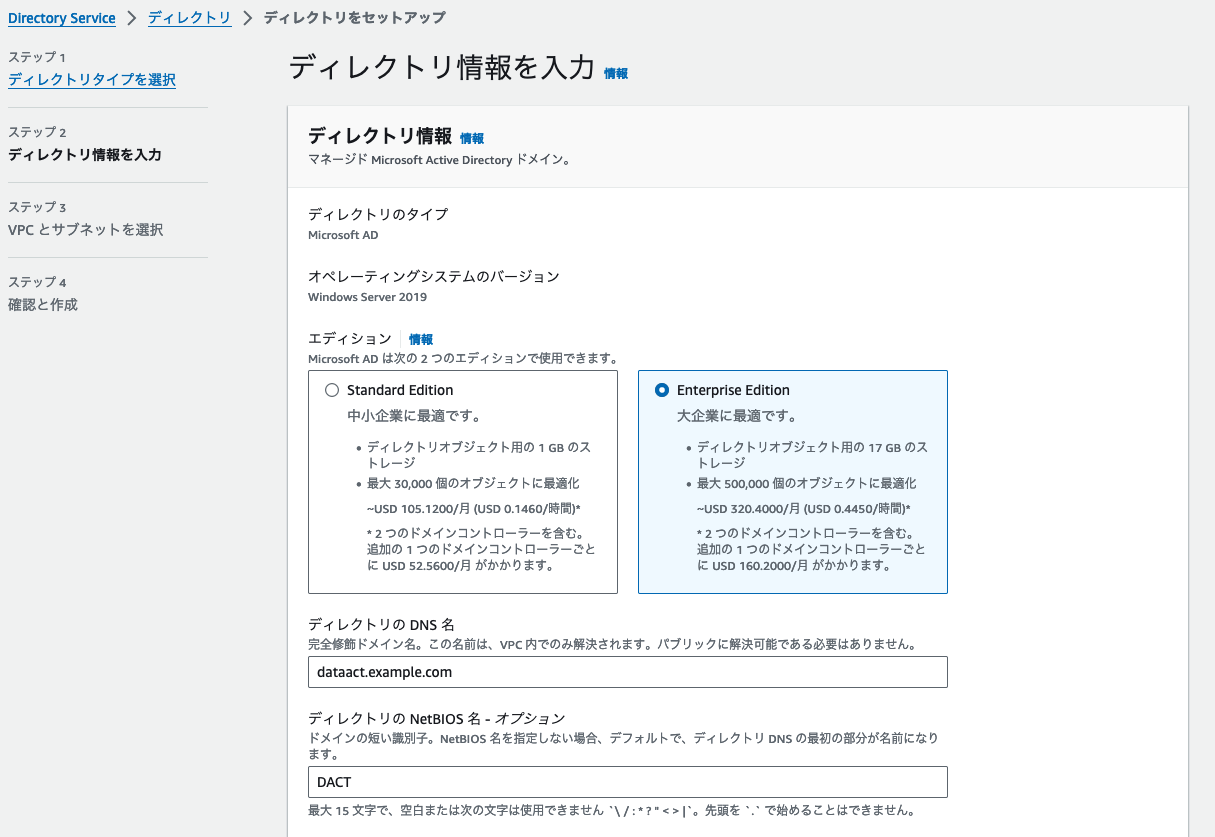Open 情報 link next to エディション
Screen dimensions: 1215x837
coord(421,339)
